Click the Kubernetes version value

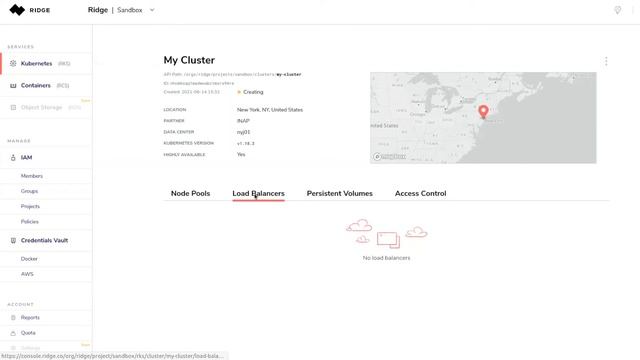click(245, 144)
